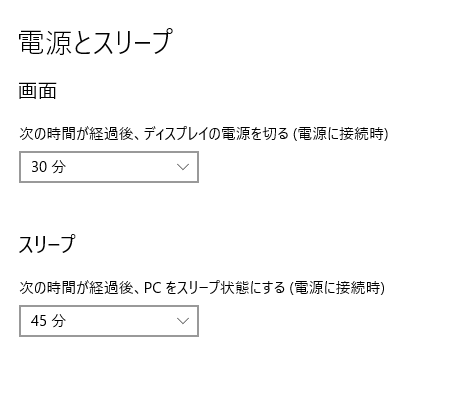Click 次の時間が経過後 in the display label
Screen dimensions: 469x393
click(x=76, y=134)
